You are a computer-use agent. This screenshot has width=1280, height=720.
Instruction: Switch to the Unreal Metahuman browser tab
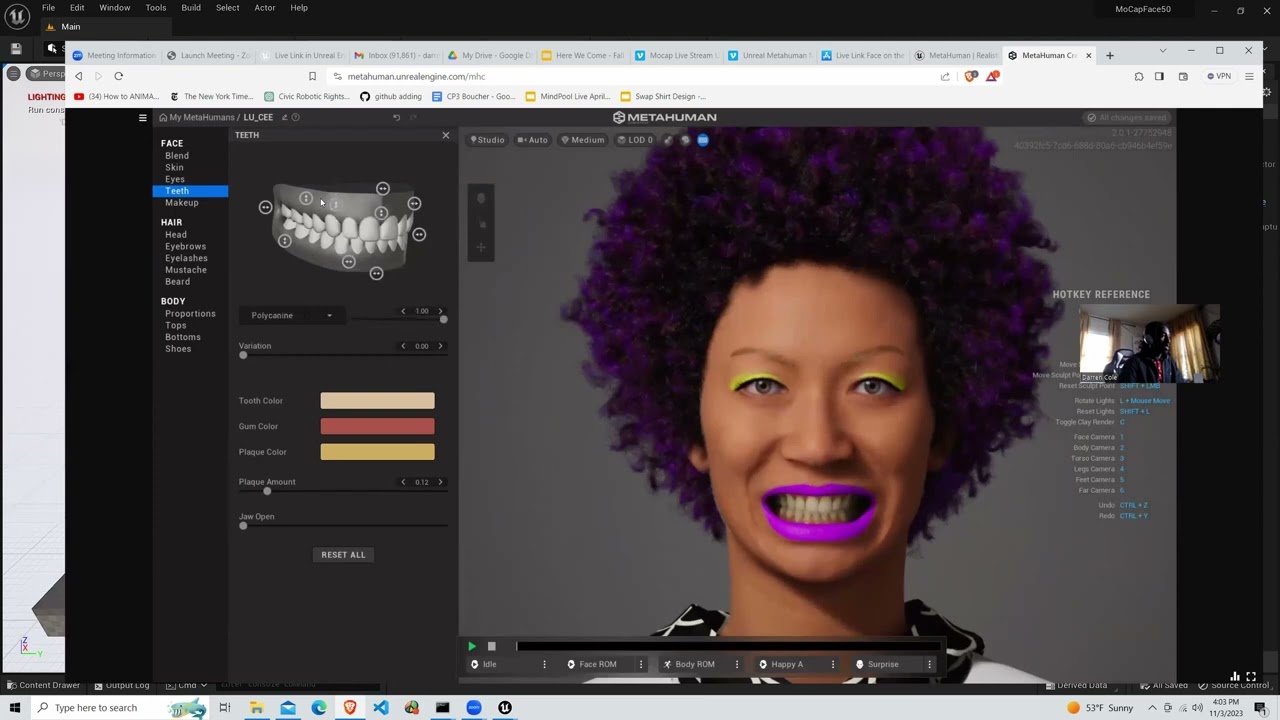click(769, 55)
